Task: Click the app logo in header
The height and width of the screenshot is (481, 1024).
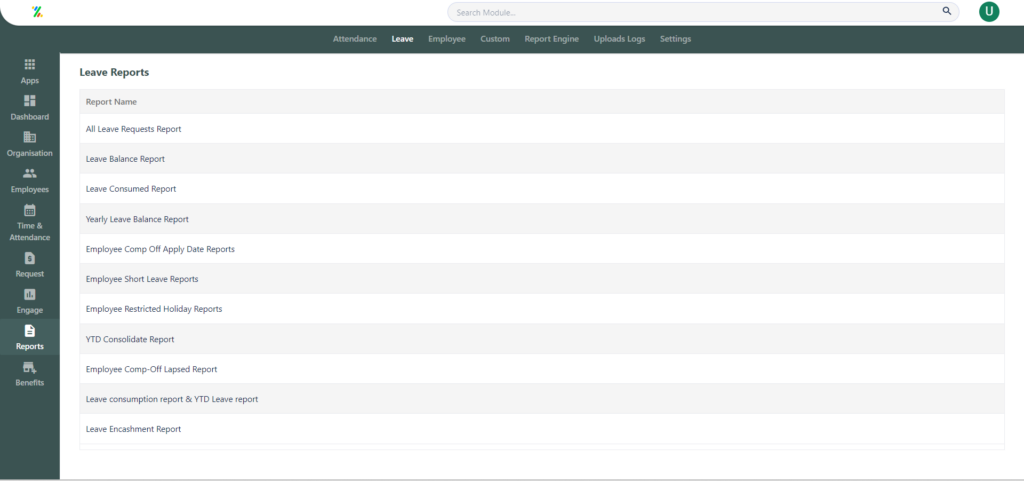Action: (37, 12)
